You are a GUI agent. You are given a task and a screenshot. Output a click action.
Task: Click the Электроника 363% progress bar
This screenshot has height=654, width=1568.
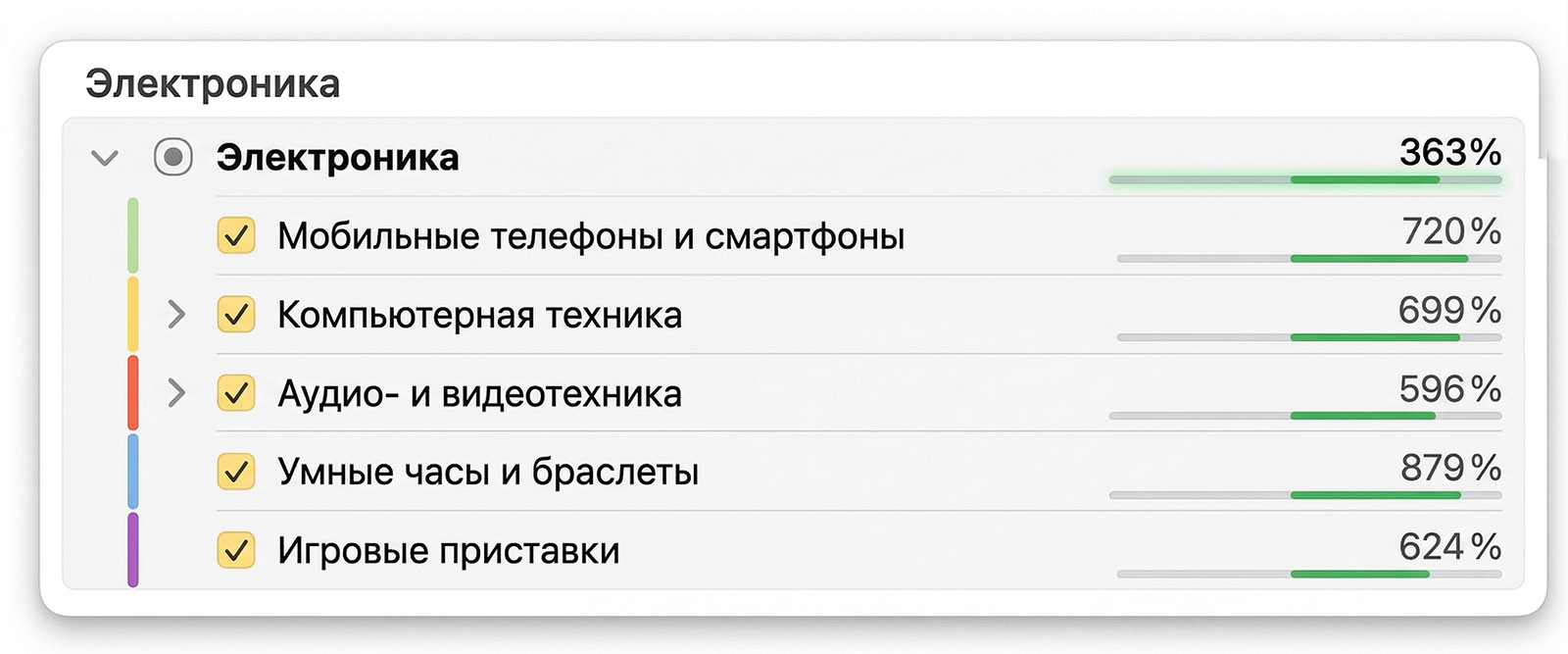point(1304,180)
